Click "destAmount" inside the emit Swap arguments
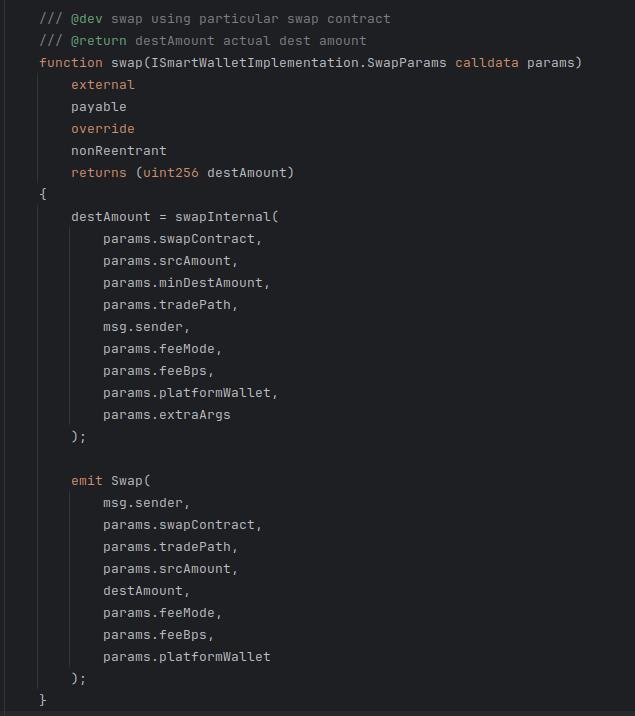635x716 pixels. pyautogui.click(x=142, y=590)
